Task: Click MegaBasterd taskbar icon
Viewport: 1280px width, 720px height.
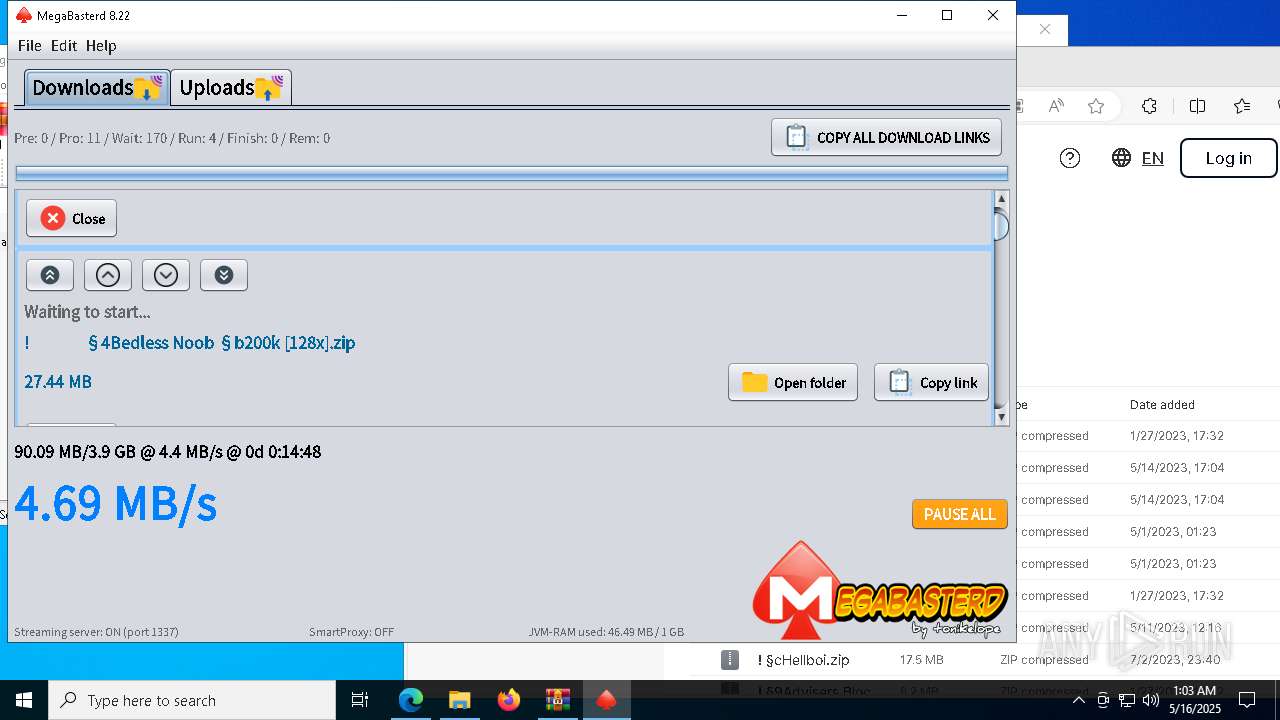Action: [x=606, y=700]
